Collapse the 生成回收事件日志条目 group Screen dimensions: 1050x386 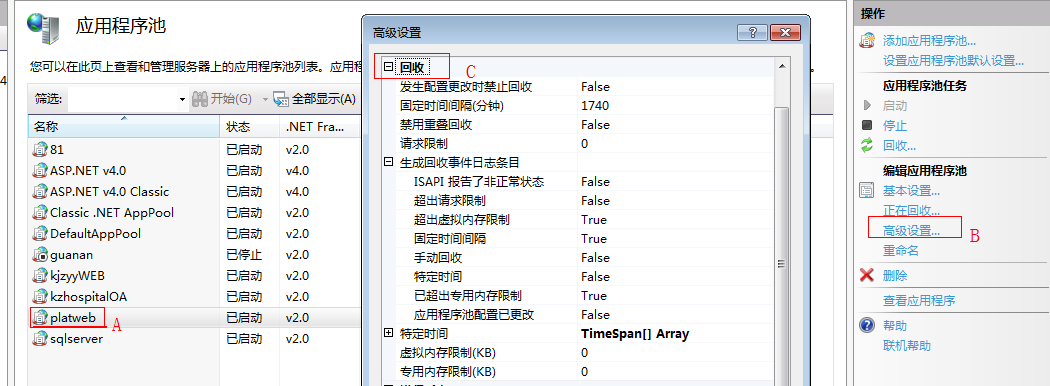[388, 162]
